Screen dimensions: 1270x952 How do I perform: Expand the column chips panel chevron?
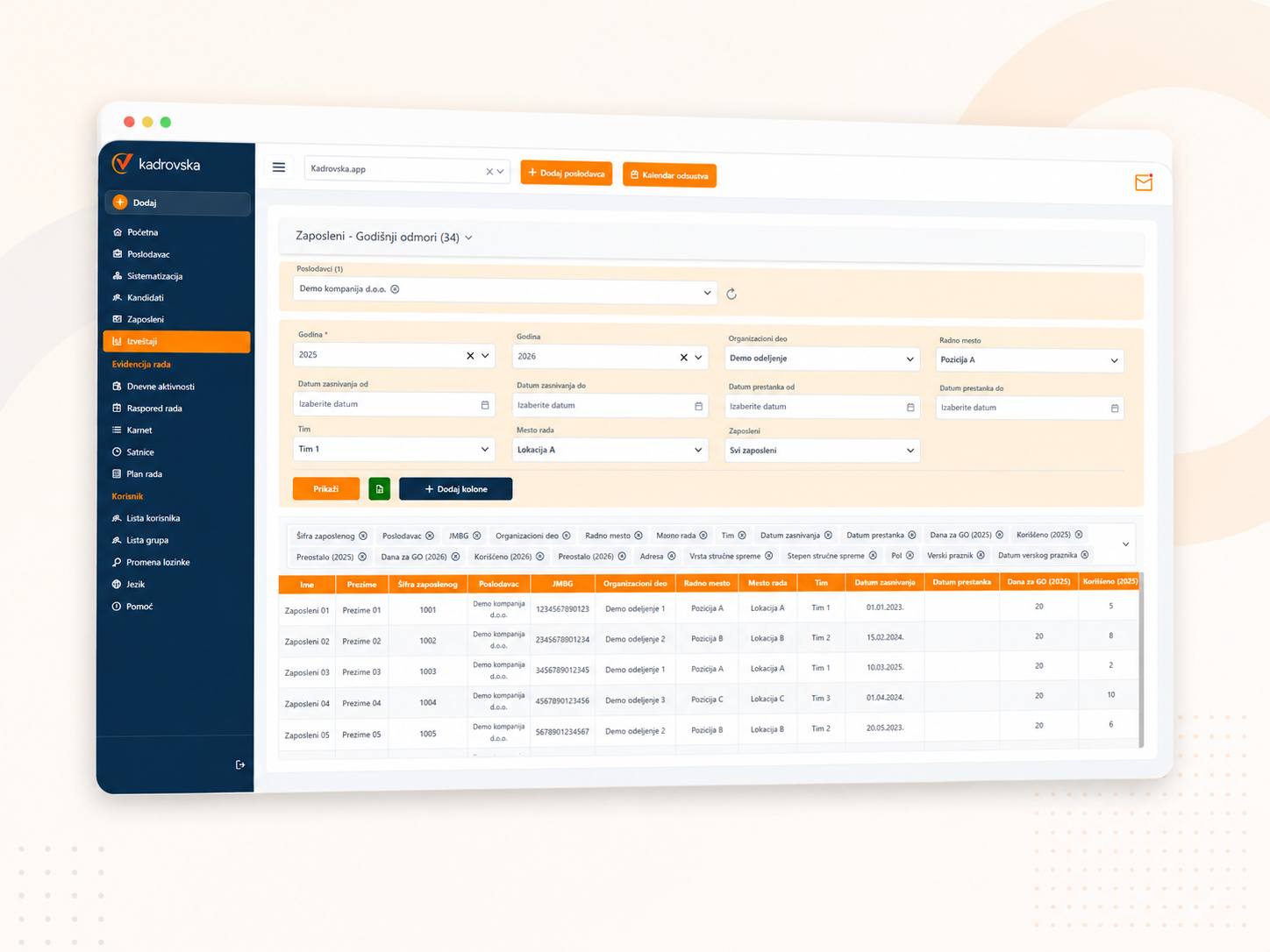tap(1126, 544)
